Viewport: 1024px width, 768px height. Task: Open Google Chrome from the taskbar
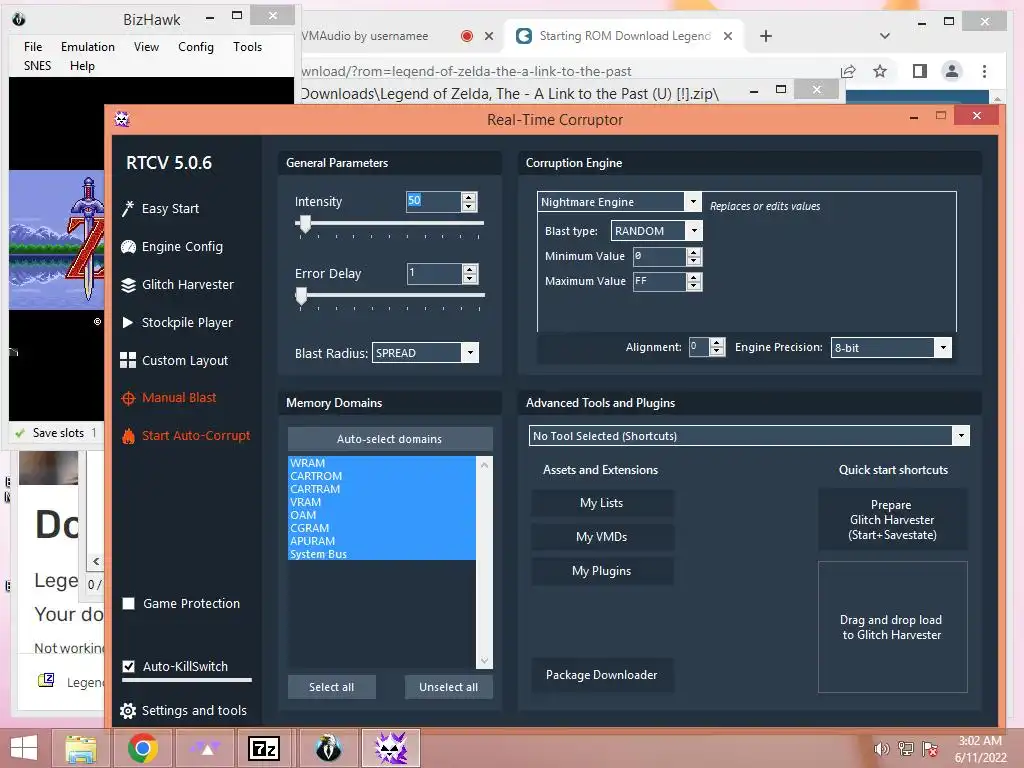point(142,748)
